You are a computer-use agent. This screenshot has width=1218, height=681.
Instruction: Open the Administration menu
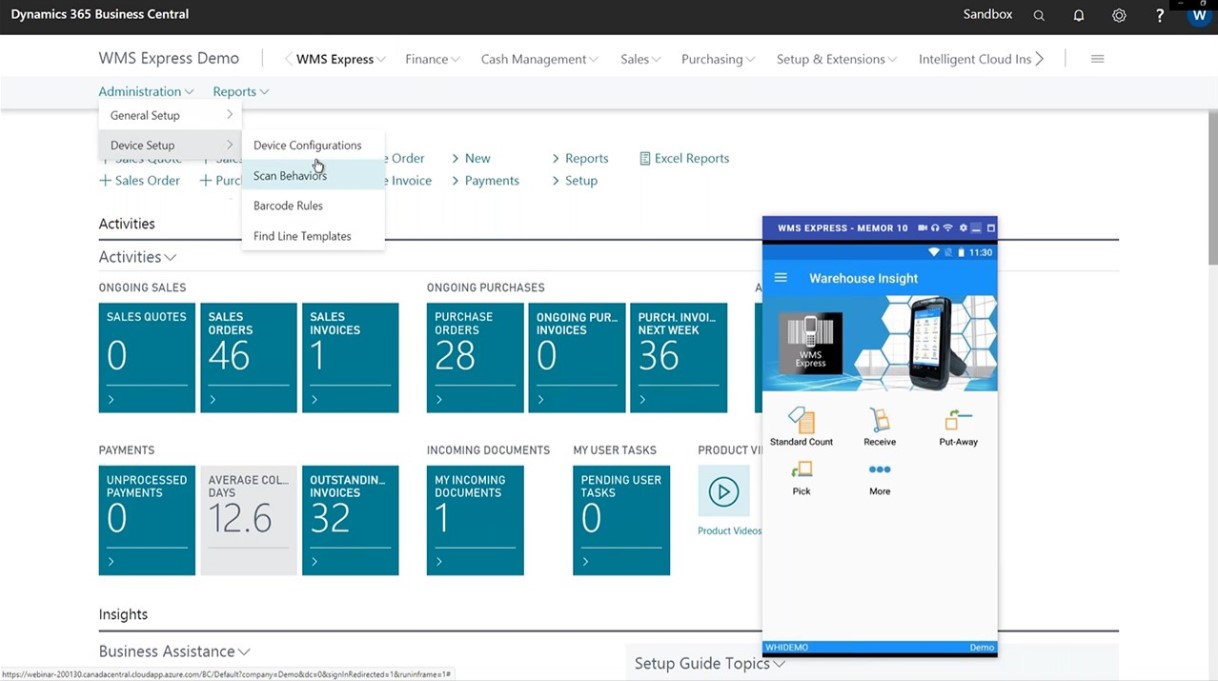coord(141,91)
